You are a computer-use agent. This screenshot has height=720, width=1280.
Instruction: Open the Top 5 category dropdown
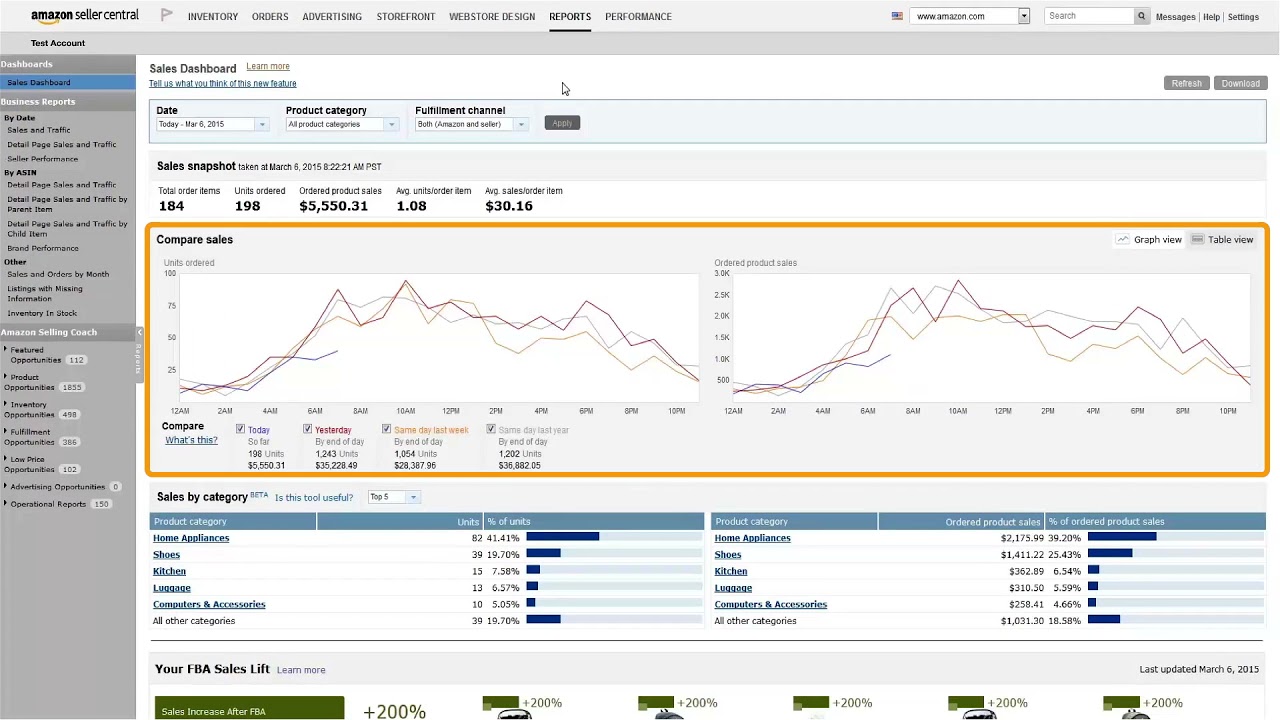tap(393, 497)
